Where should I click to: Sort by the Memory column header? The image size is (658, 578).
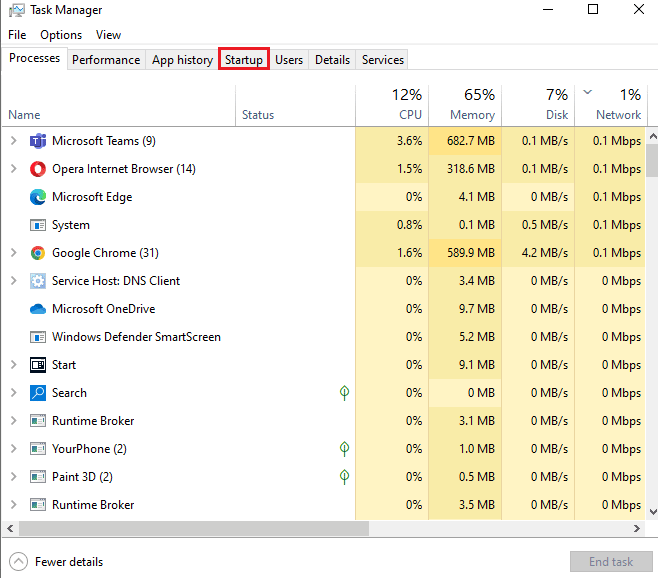coord(465,105)
